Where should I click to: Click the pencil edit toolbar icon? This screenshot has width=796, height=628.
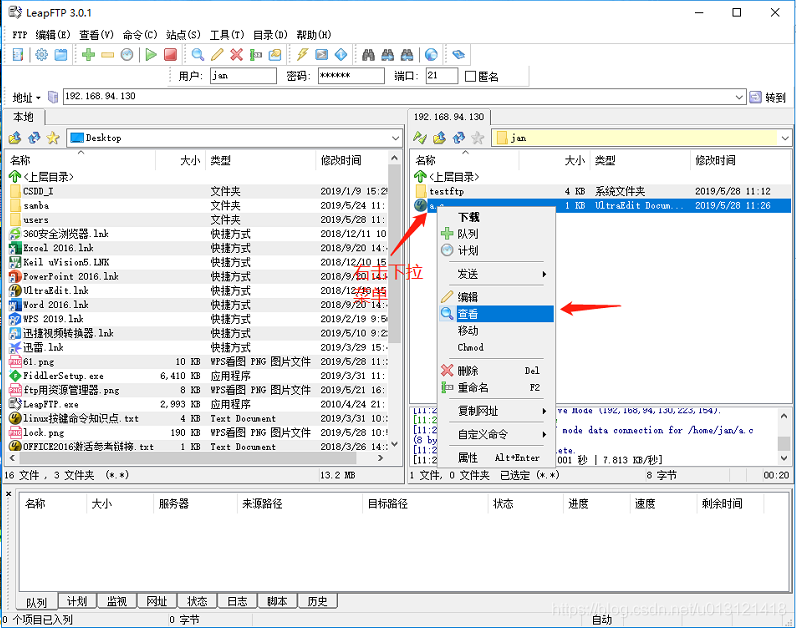click(217, 54)
